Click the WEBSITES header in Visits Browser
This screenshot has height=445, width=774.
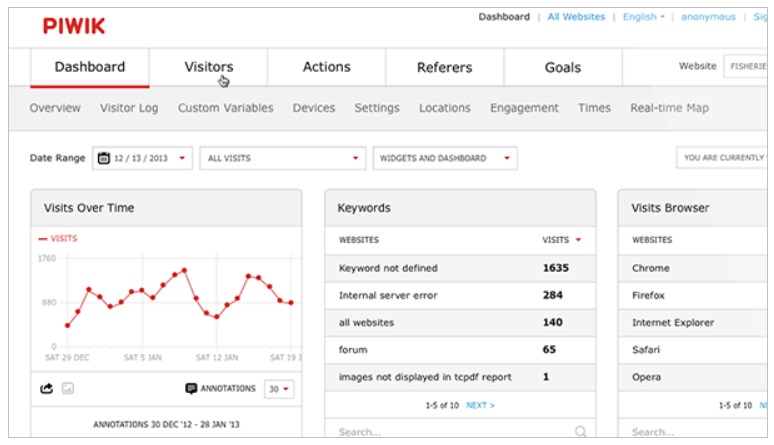pos(652,240)
